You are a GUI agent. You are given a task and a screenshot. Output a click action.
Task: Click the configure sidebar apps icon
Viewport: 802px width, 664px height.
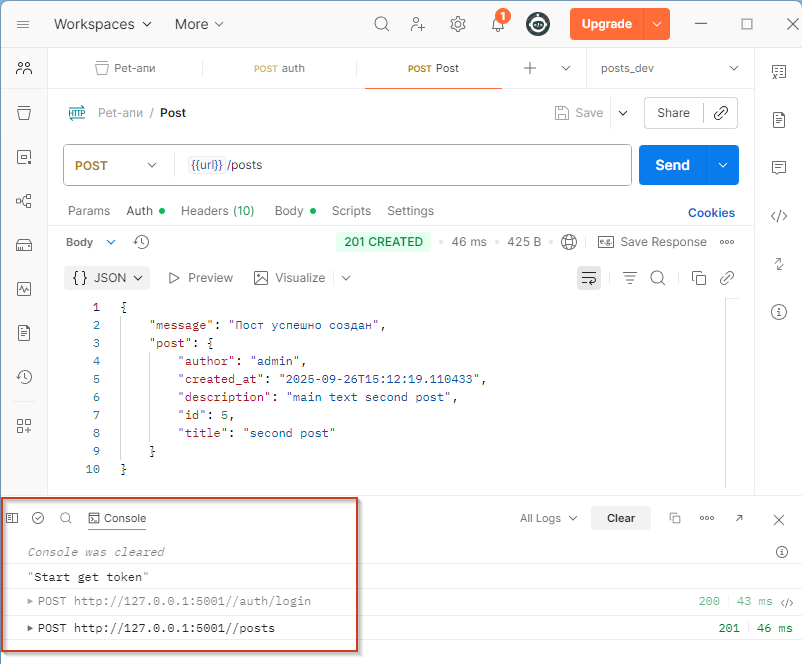(x=24, y=426)
